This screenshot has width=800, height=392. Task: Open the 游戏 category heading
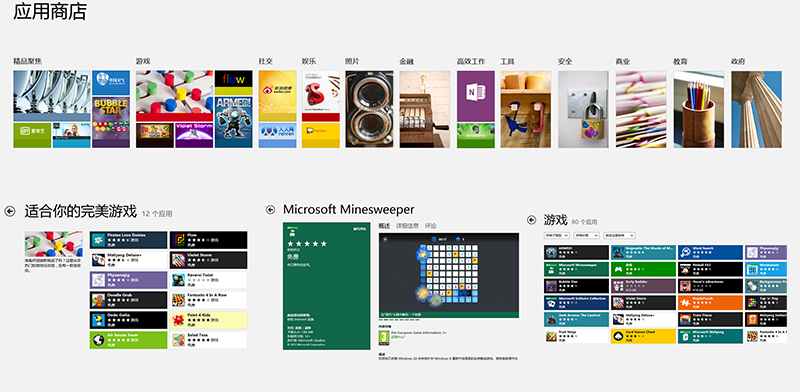143,61
